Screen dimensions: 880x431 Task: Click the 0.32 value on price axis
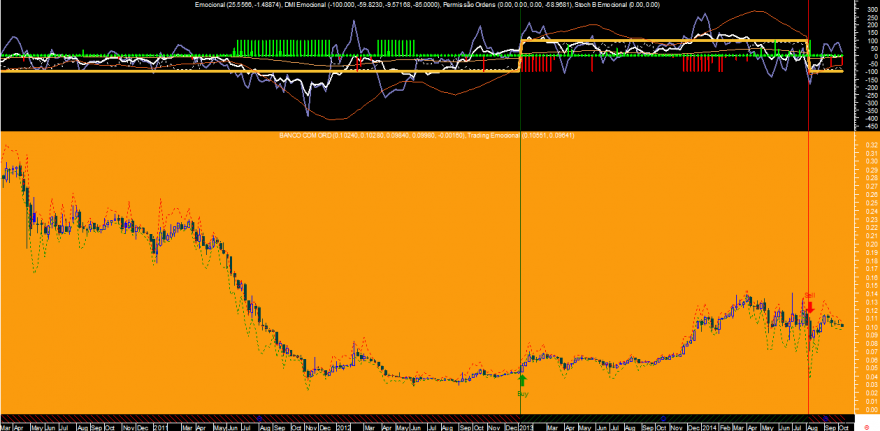coord(871,145)
